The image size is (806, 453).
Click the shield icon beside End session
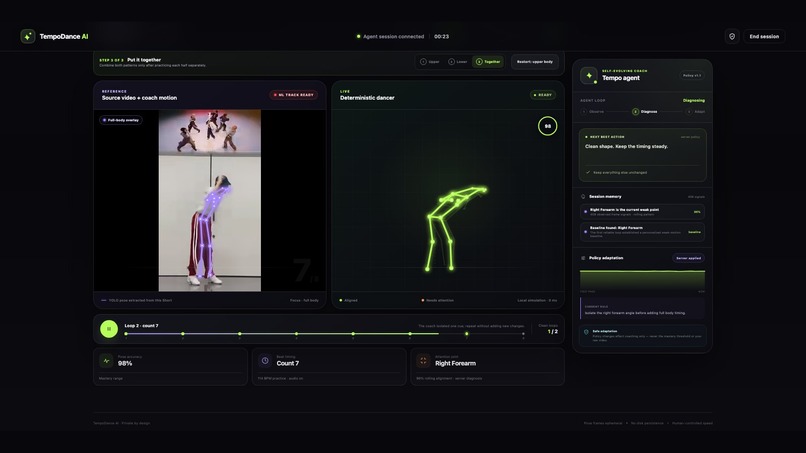pyautogui.click(x=732, y=37)
